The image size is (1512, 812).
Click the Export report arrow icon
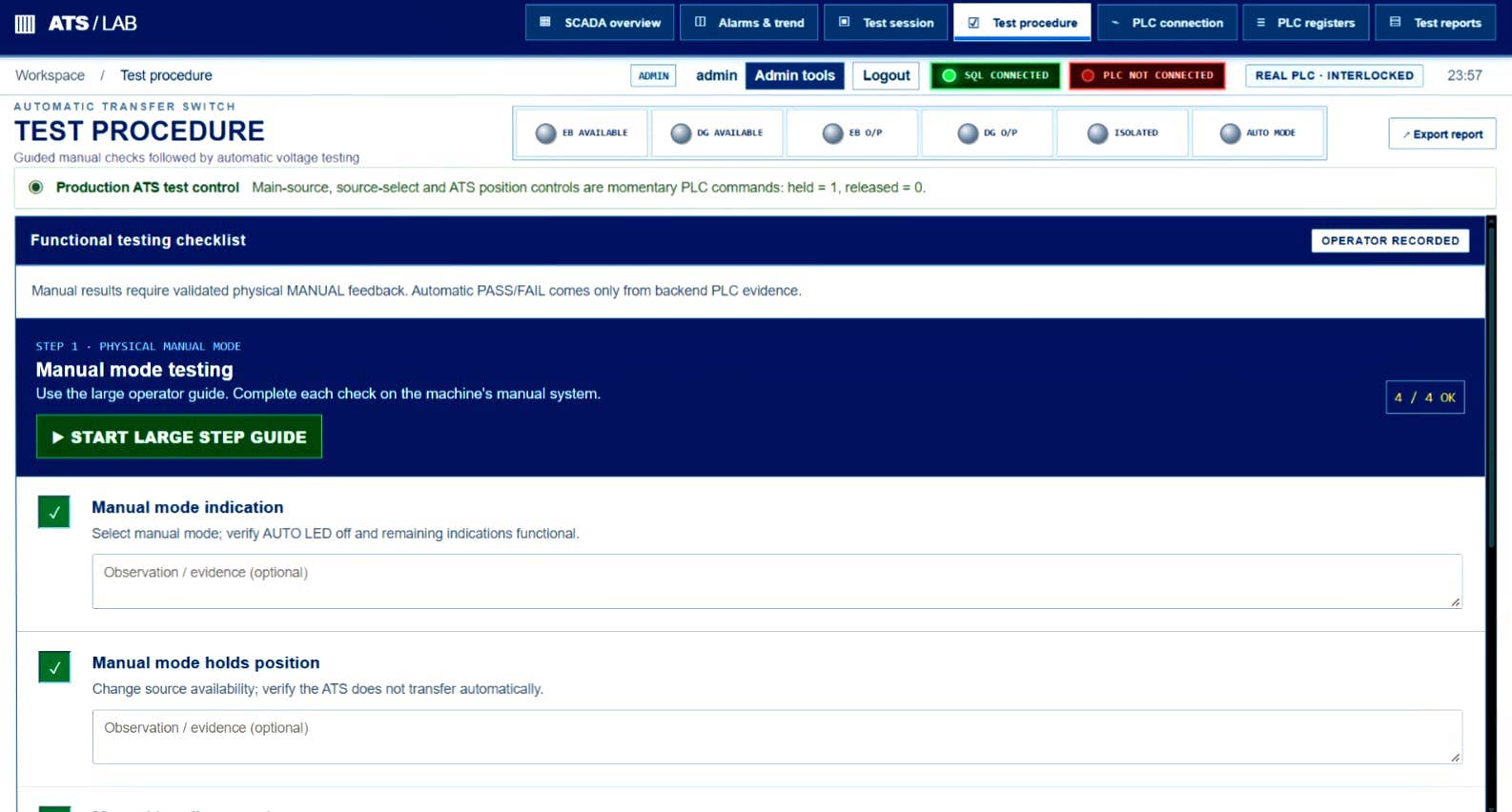point(1406,135)
